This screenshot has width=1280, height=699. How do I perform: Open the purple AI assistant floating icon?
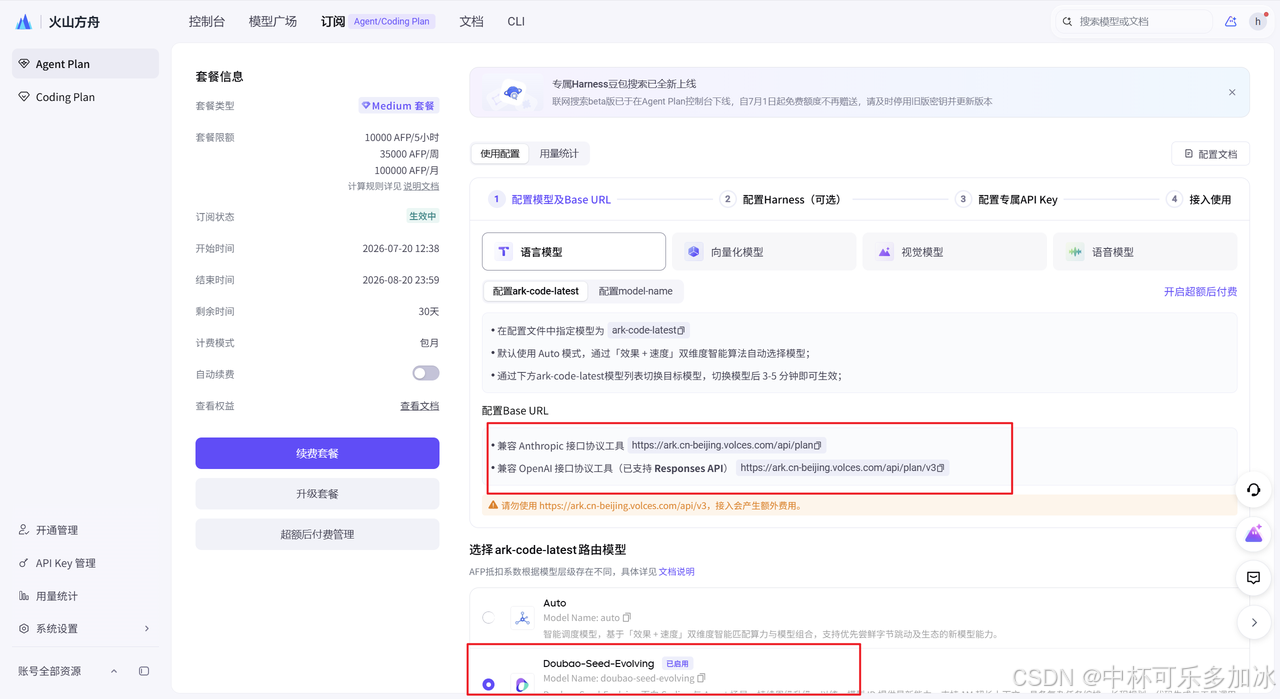(x=1254, y=534)
